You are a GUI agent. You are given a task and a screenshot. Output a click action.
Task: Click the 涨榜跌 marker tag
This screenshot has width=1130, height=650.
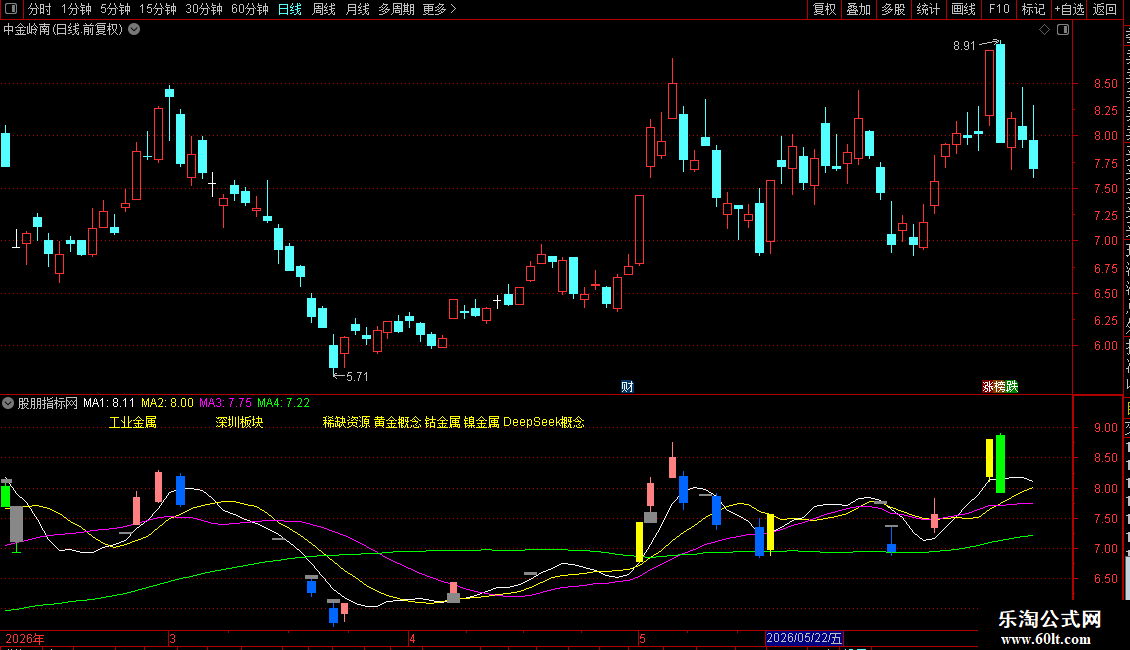[x=1000, y=387]
